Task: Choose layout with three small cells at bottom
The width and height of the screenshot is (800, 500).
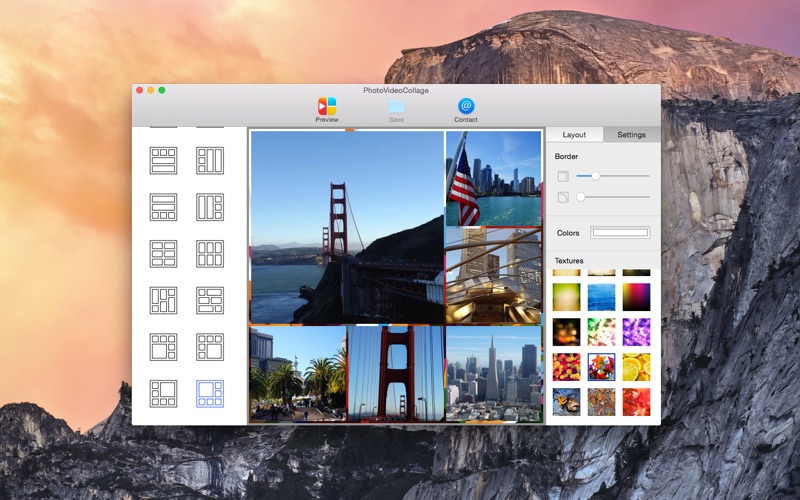Action: (163, 207)
